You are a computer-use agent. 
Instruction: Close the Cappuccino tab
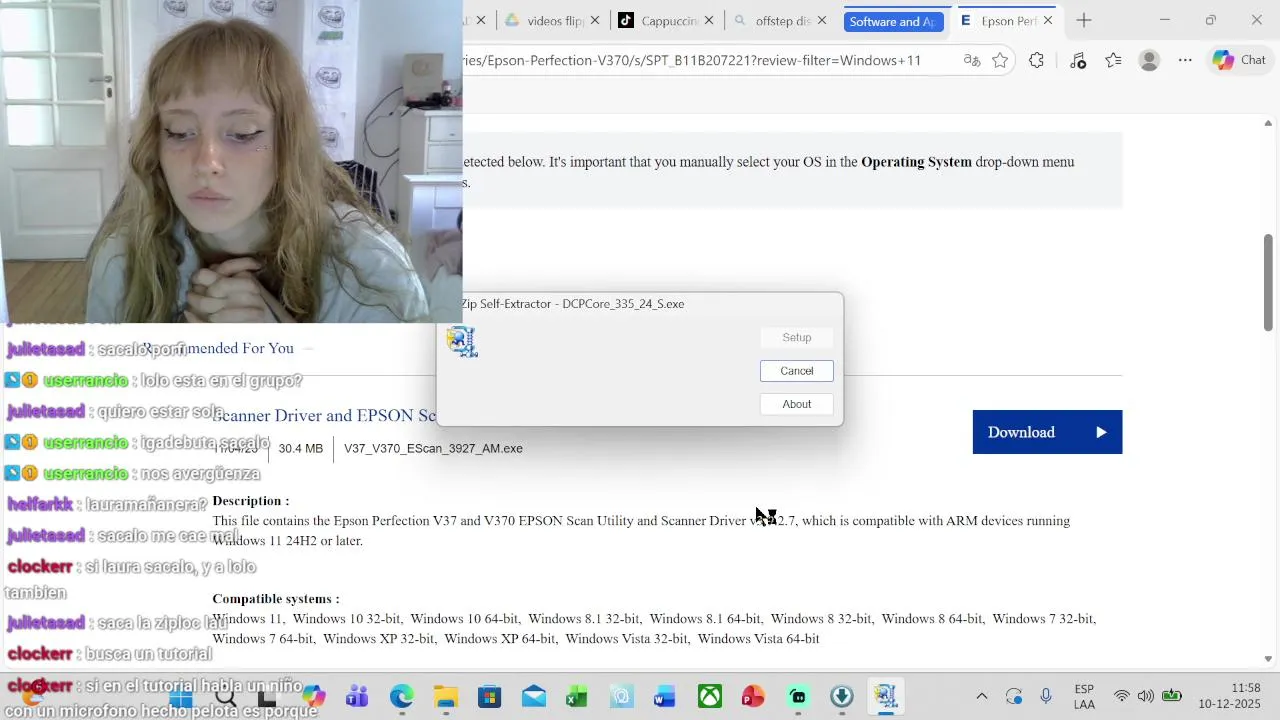709,20
